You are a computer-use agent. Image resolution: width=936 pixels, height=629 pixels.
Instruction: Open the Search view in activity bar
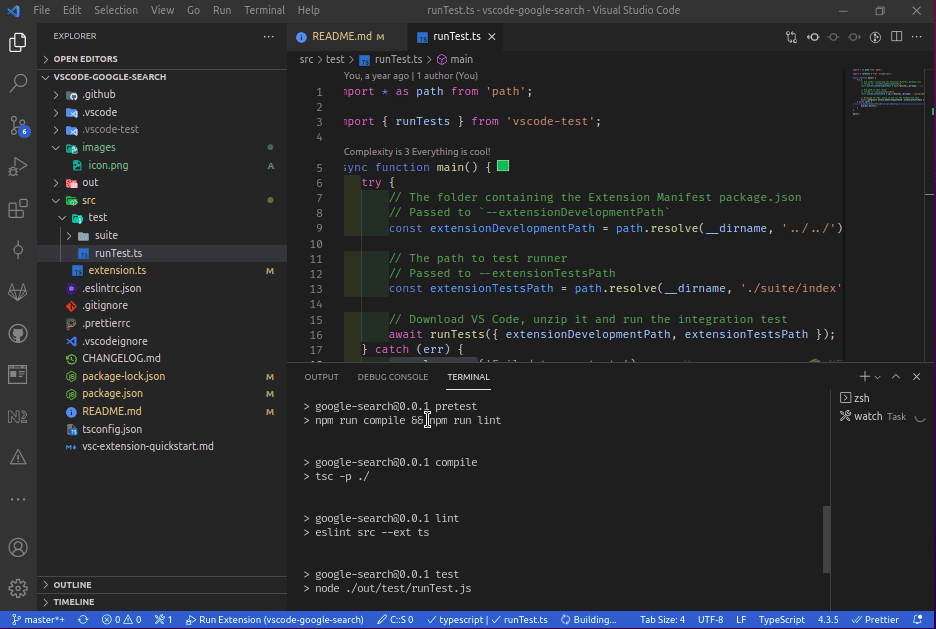point(18,84)
